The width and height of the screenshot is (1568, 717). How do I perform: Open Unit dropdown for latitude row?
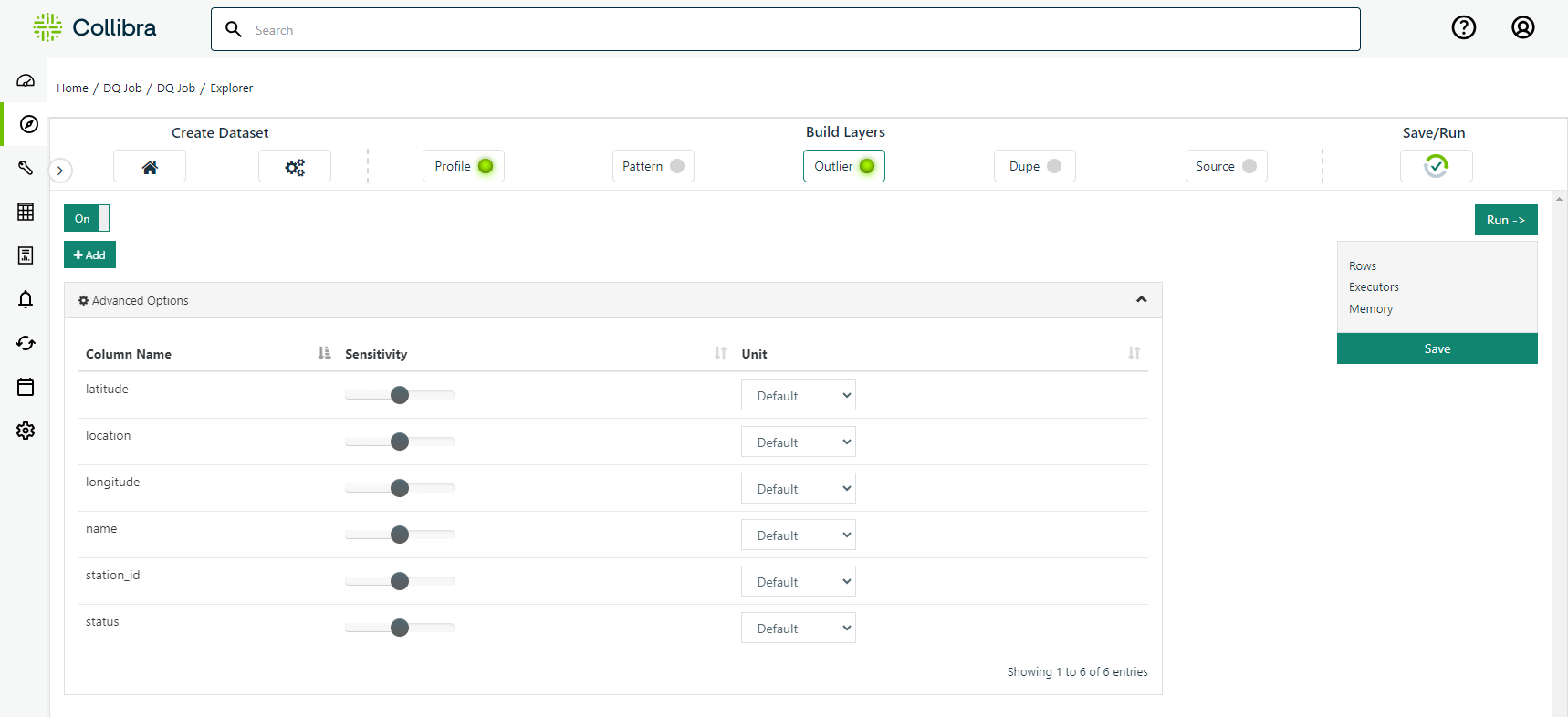pyautogui.click(x=798, y=396)
